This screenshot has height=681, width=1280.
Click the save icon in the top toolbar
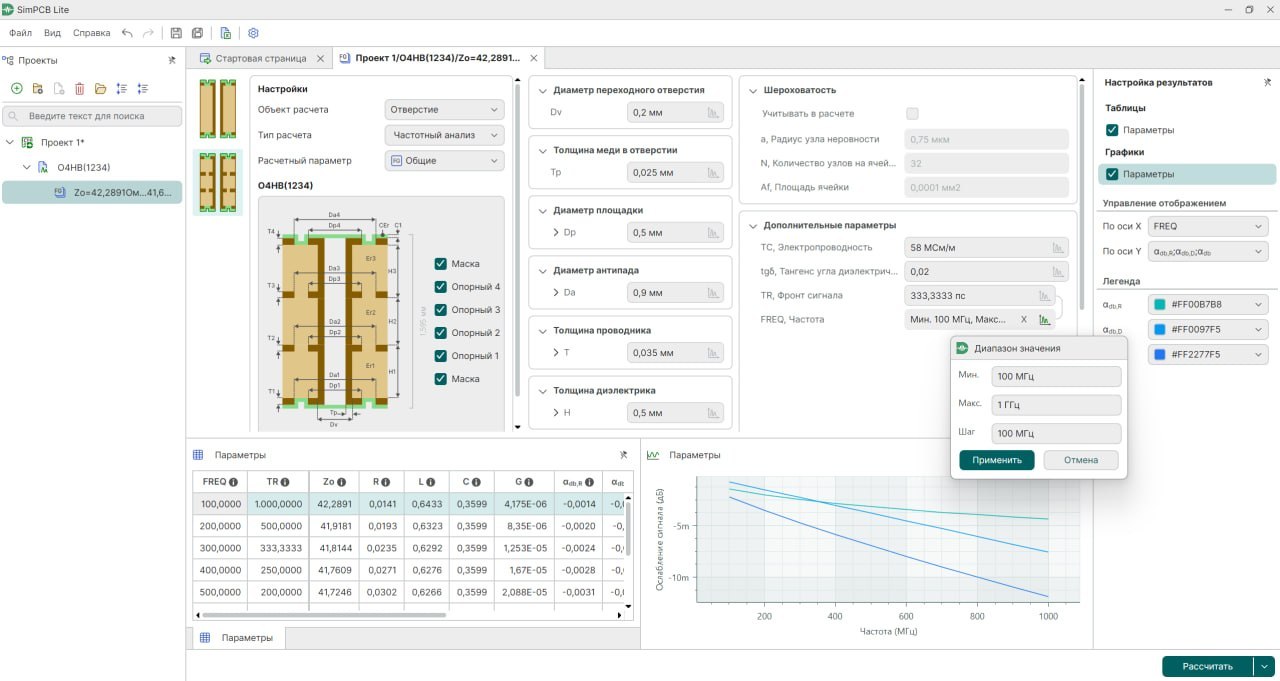176,33
